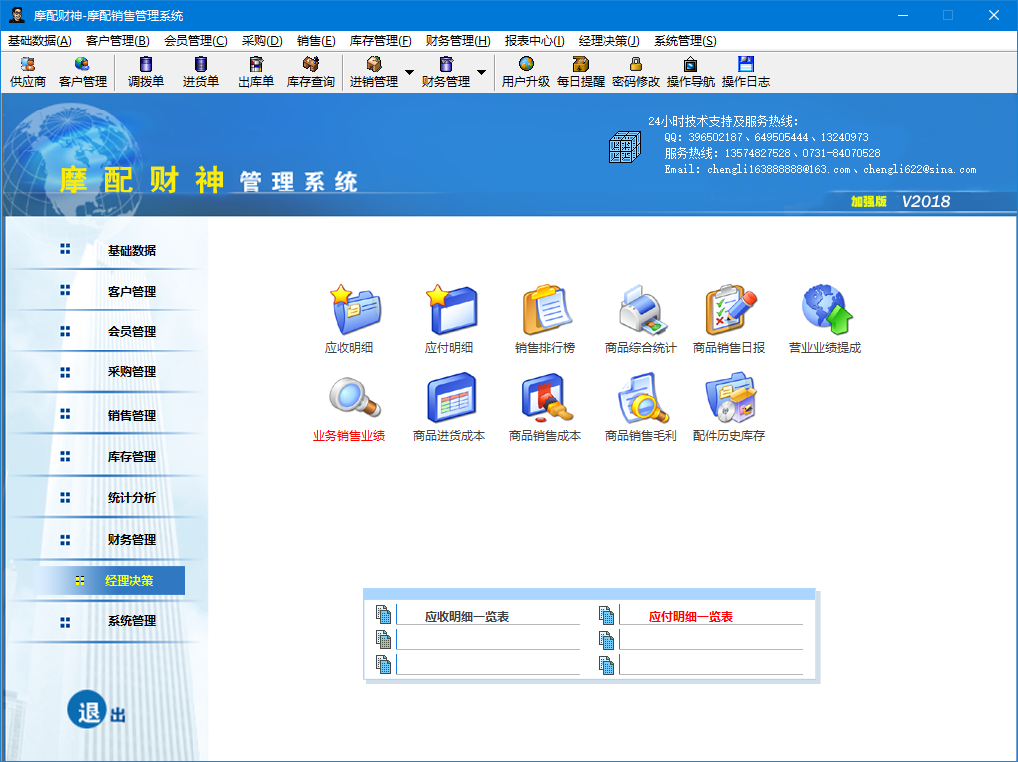This screenshot has height=762, width=1018.
Task: Open the 经理决策(J) menu
Action: [609, 41]
